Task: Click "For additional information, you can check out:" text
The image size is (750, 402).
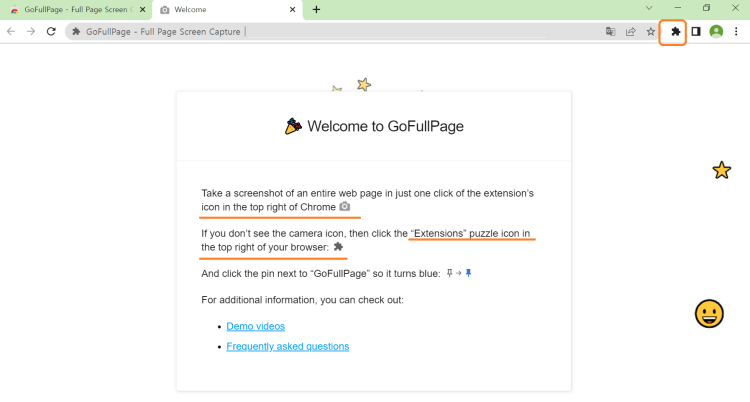Action: pos(302,300)
